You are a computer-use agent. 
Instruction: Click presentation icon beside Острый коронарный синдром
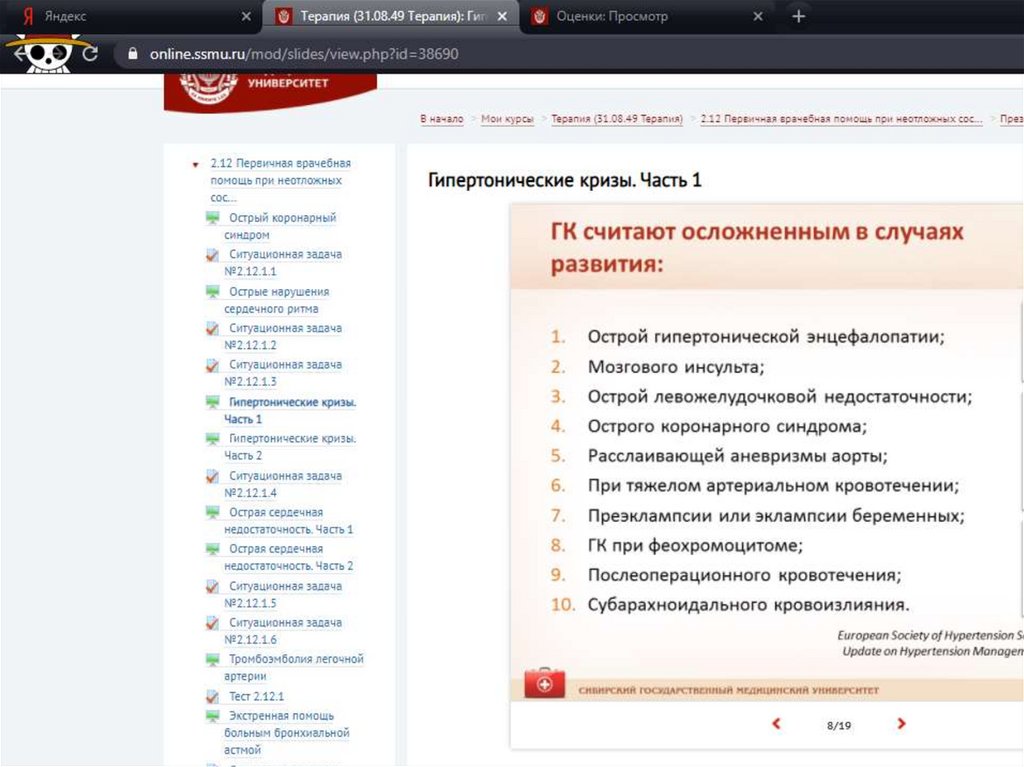[x=212, y=218]
